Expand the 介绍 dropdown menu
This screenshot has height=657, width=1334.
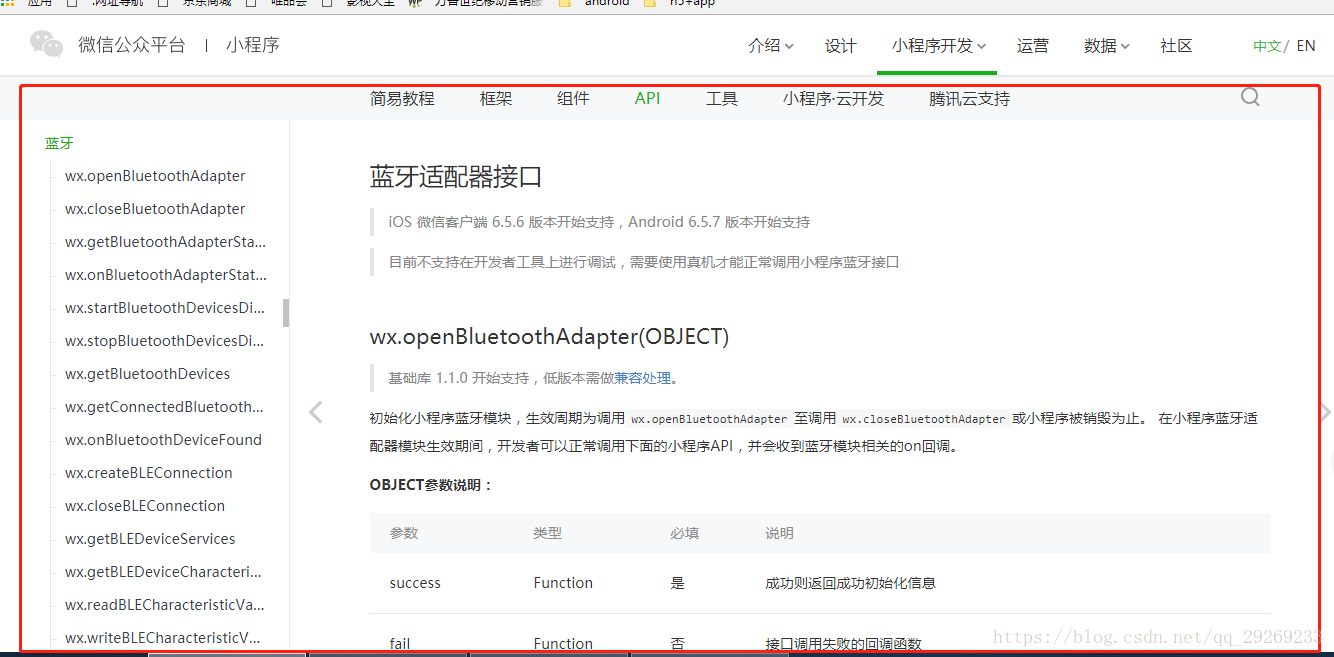(770, 46)
